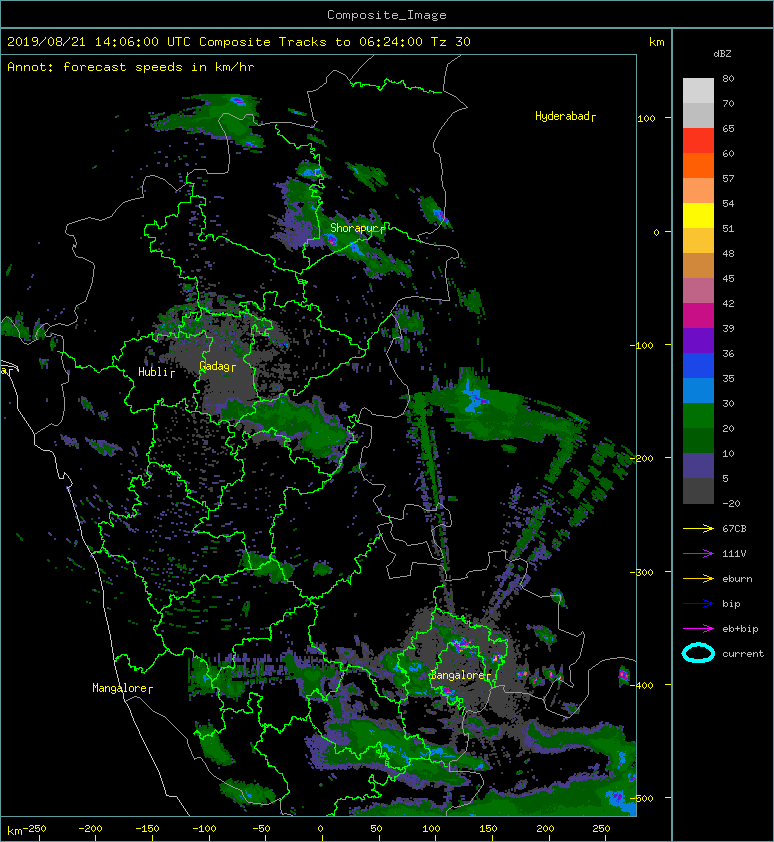Viewport: 774px width, 842px height.
Task: Click the 0 bottom axis label
Action: click(x=320, y=829)
